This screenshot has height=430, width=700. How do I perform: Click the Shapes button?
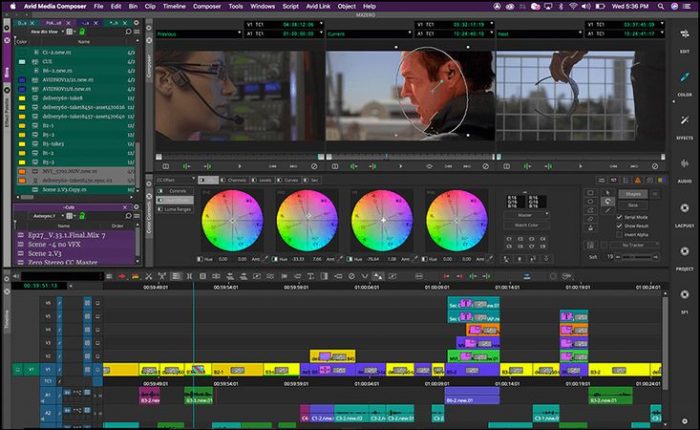tap(632, 194)
